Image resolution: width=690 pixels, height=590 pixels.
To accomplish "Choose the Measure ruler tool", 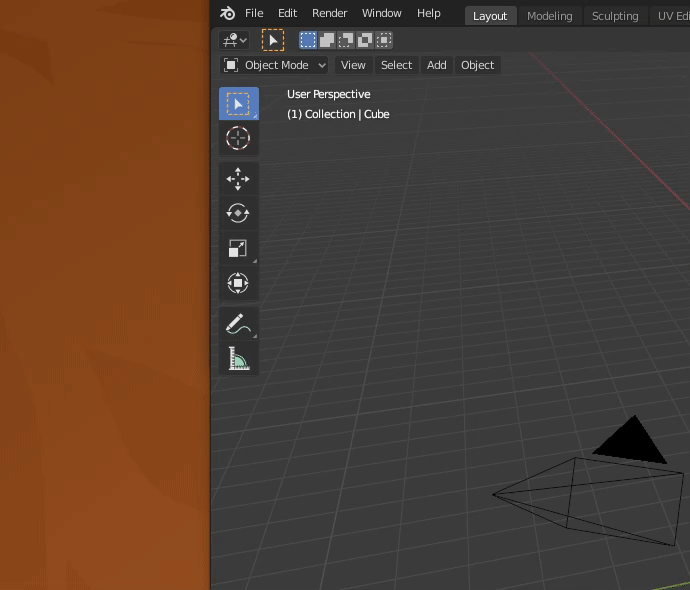I will tap(239, 358).
